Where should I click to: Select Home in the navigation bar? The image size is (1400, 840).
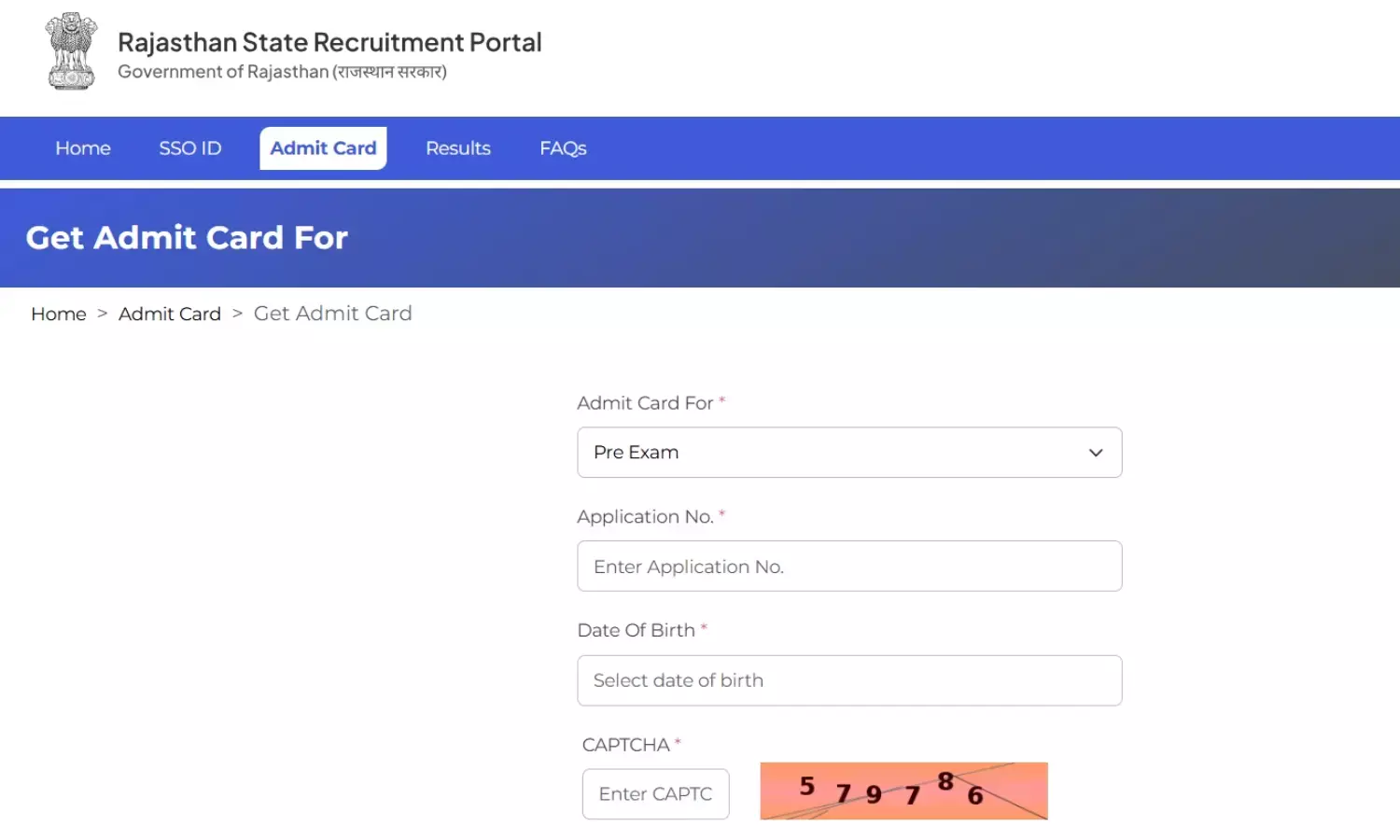pos(82,147)
